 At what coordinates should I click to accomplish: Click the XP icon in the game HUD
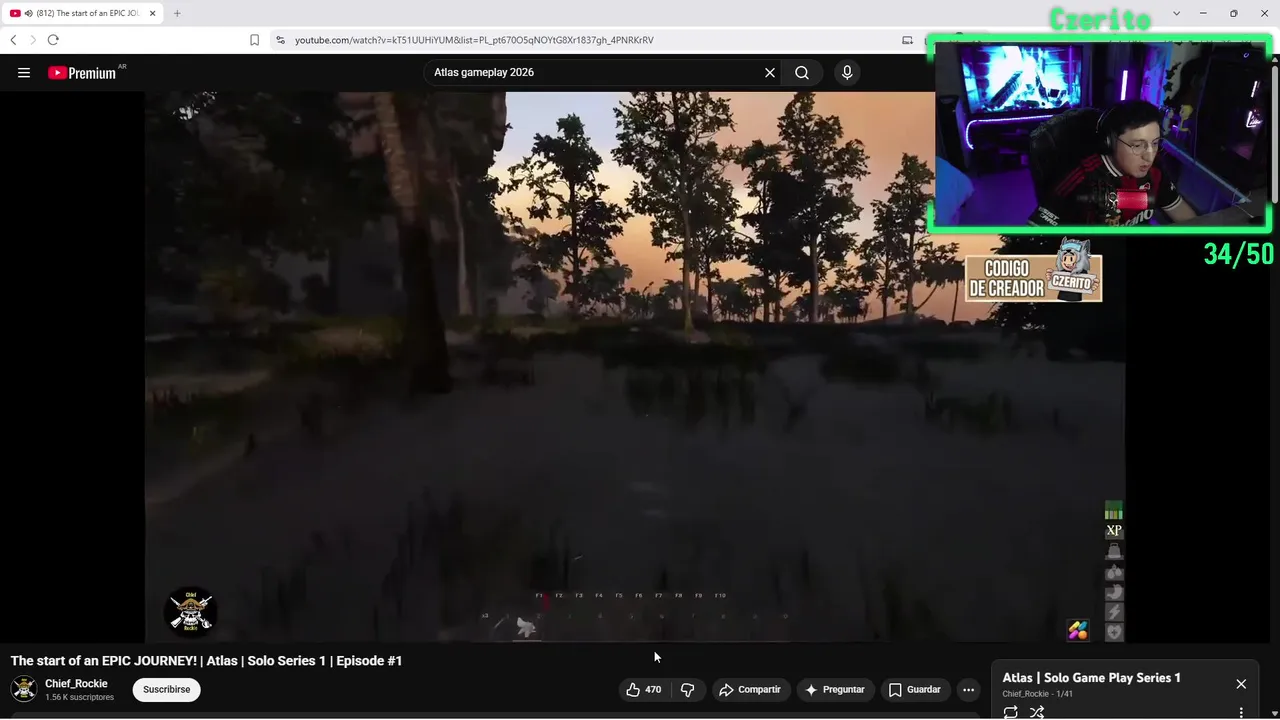click(1114, 531)
